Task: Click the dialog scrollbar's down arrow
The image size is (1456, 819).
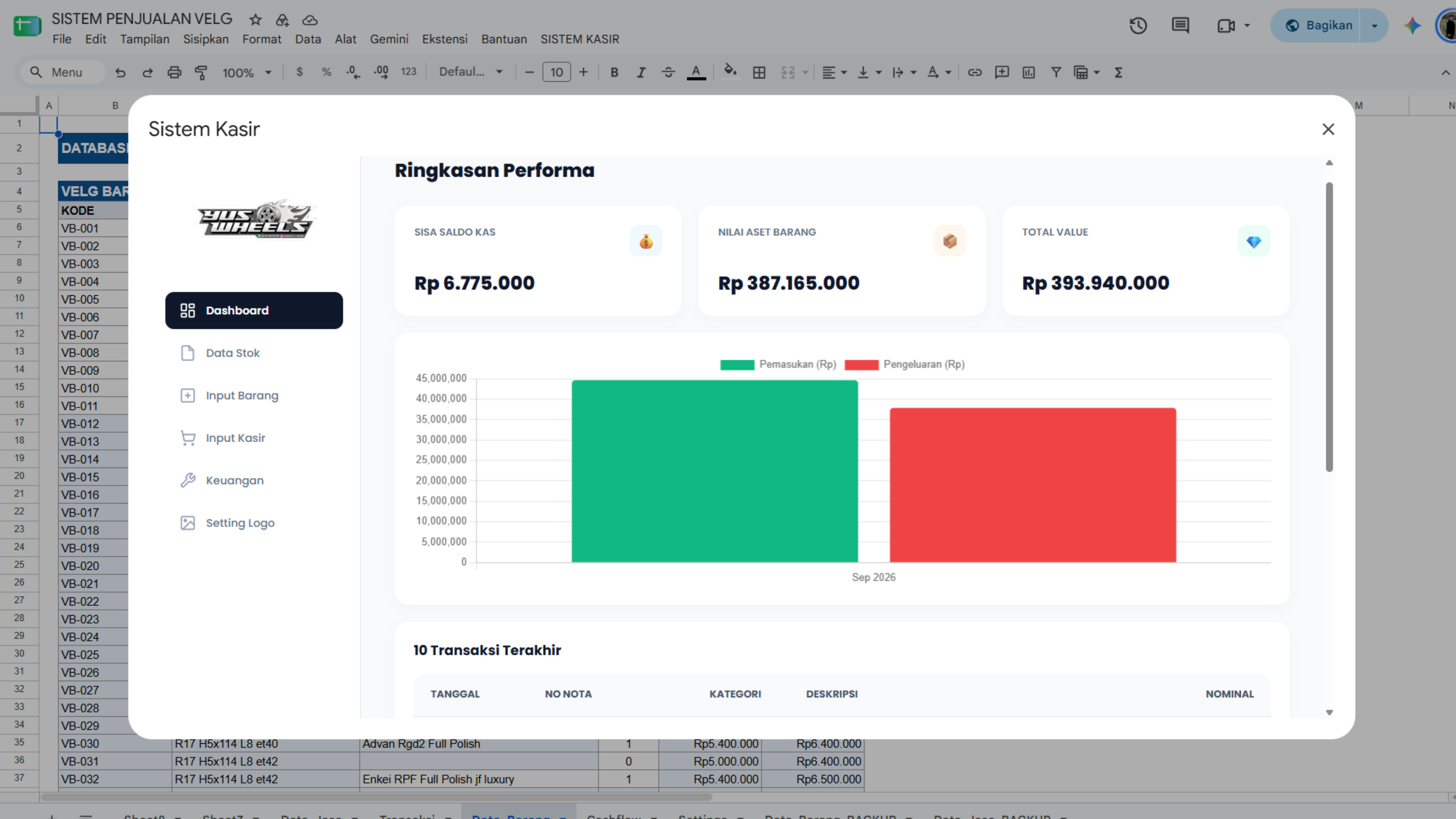Action: click(x=1329, y=712)
